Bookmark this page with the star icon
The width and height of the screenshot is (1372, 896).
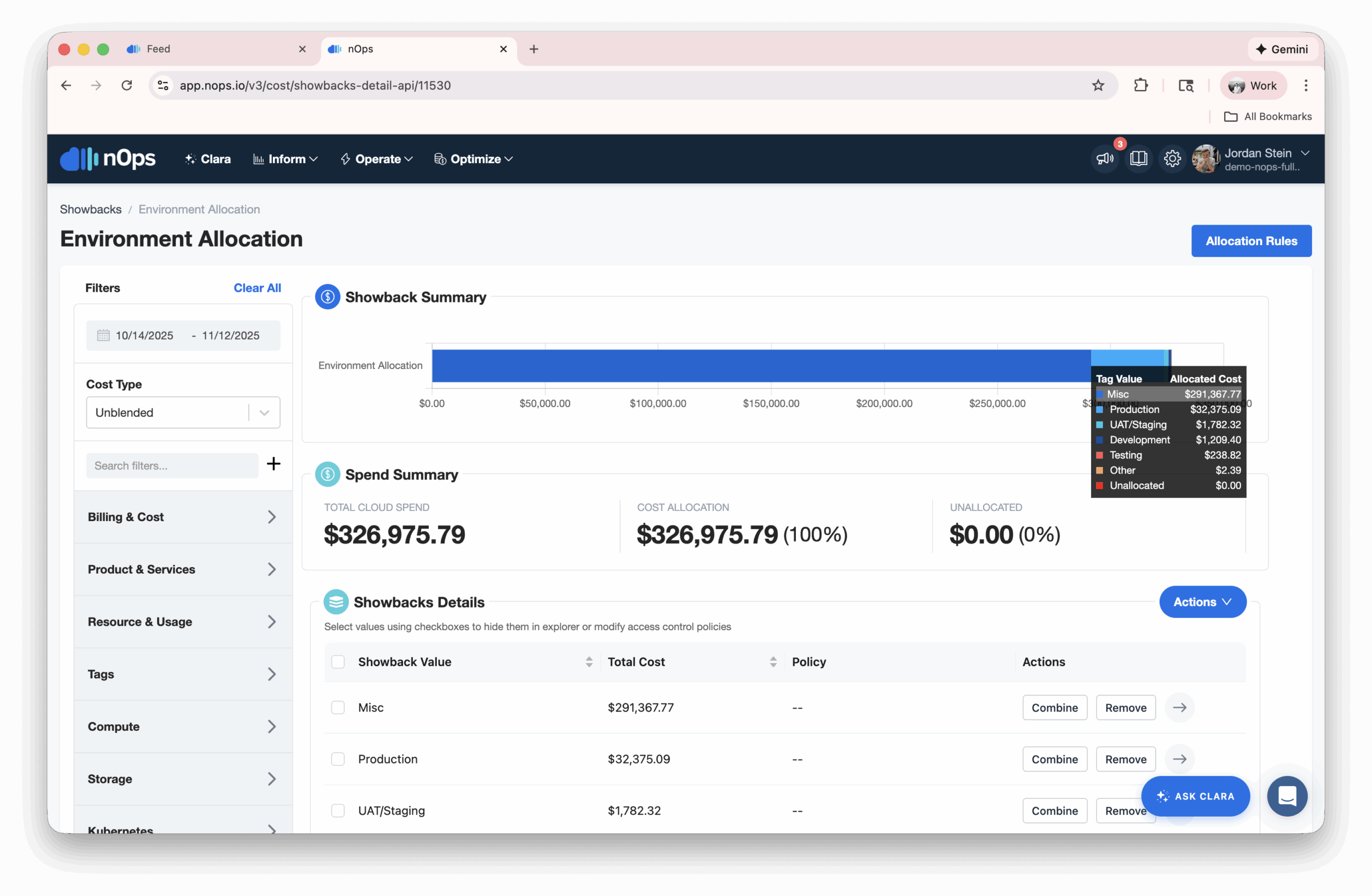(1098, 85)
